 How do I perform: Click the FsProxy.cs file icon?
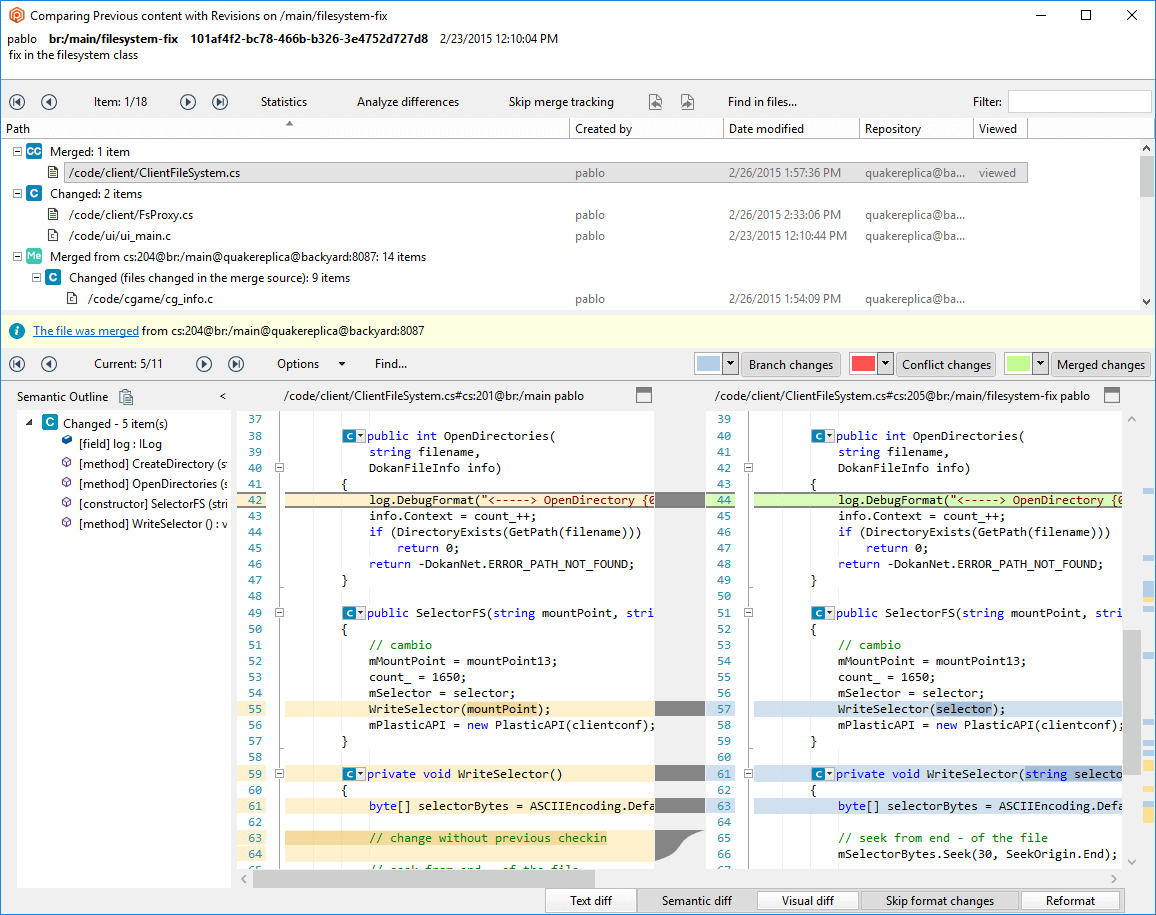click(52, 215)
